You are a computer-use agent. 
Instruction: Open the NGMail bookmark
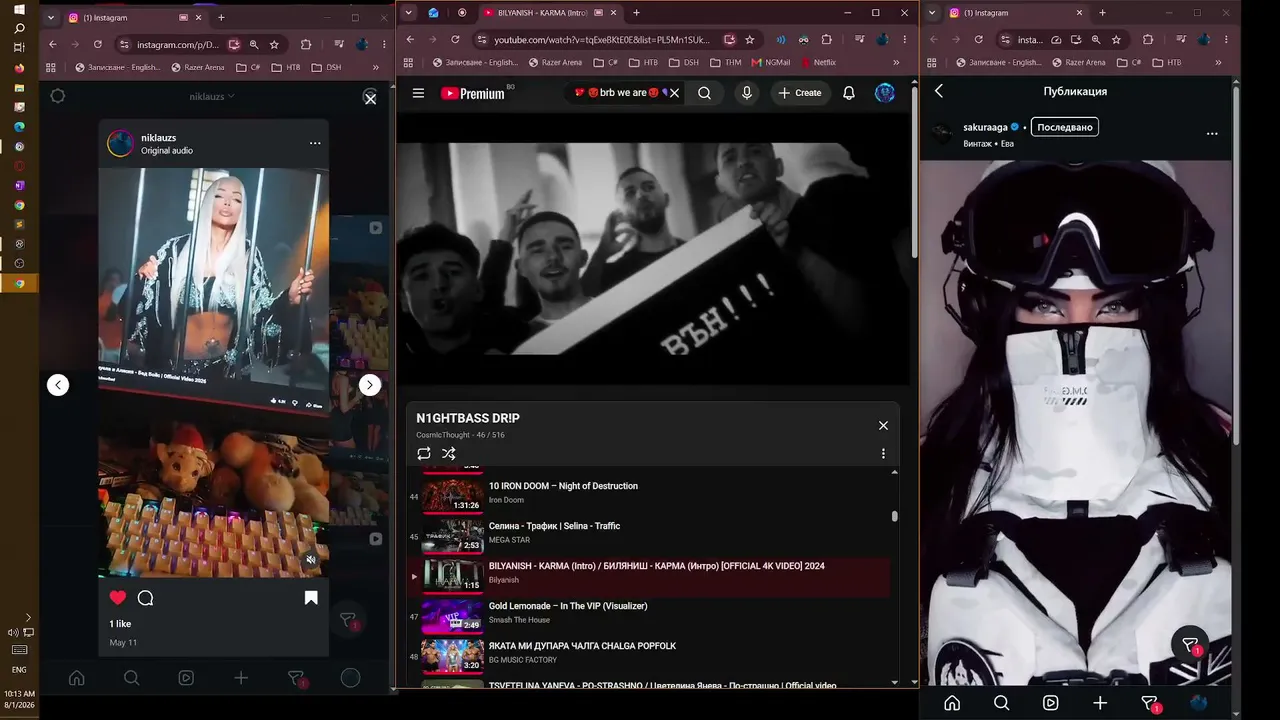click(771, 62)
